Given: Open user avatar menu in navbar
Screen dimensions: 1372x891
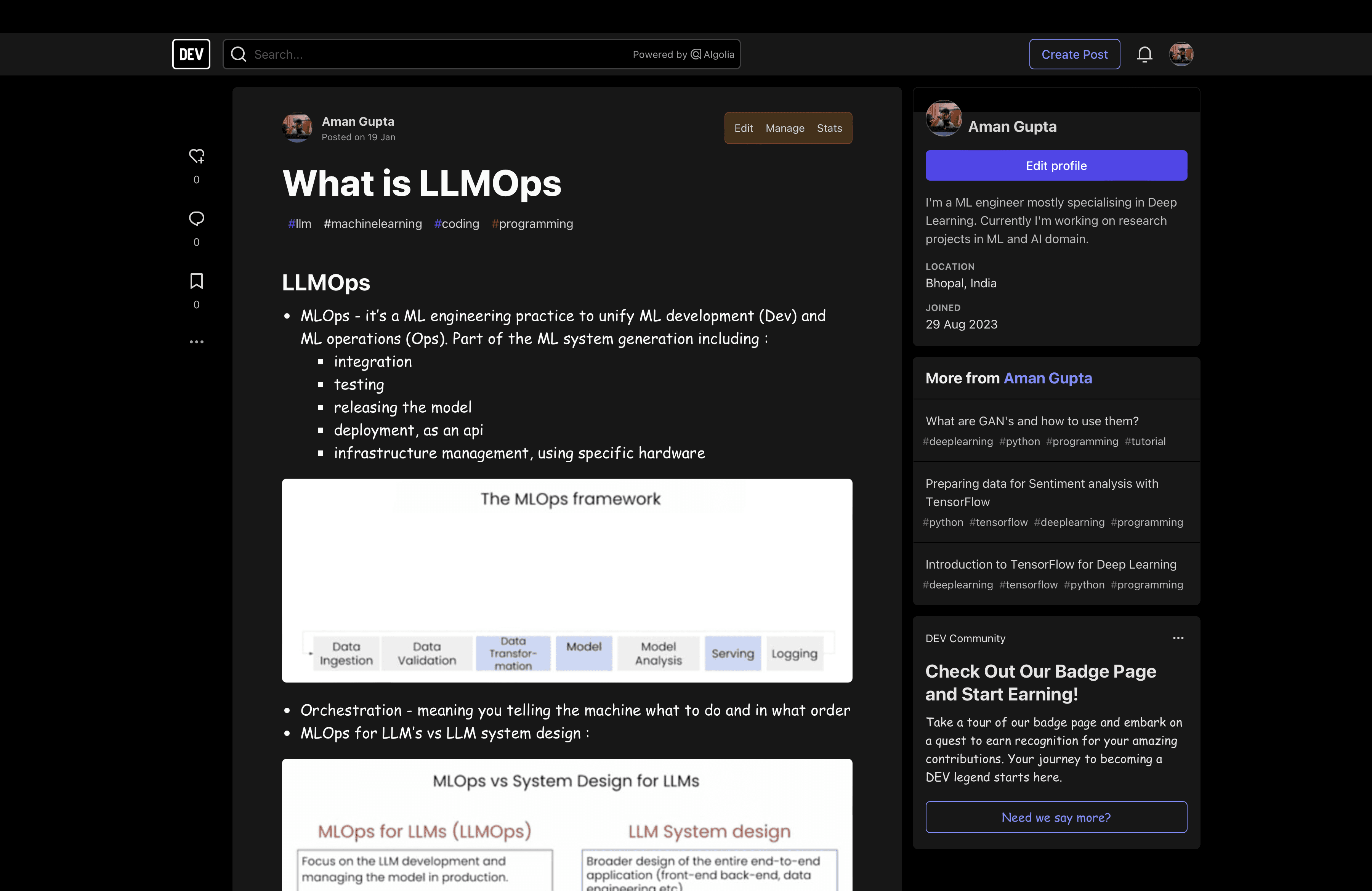Looking at the screenshot, I should [1181, 54].
